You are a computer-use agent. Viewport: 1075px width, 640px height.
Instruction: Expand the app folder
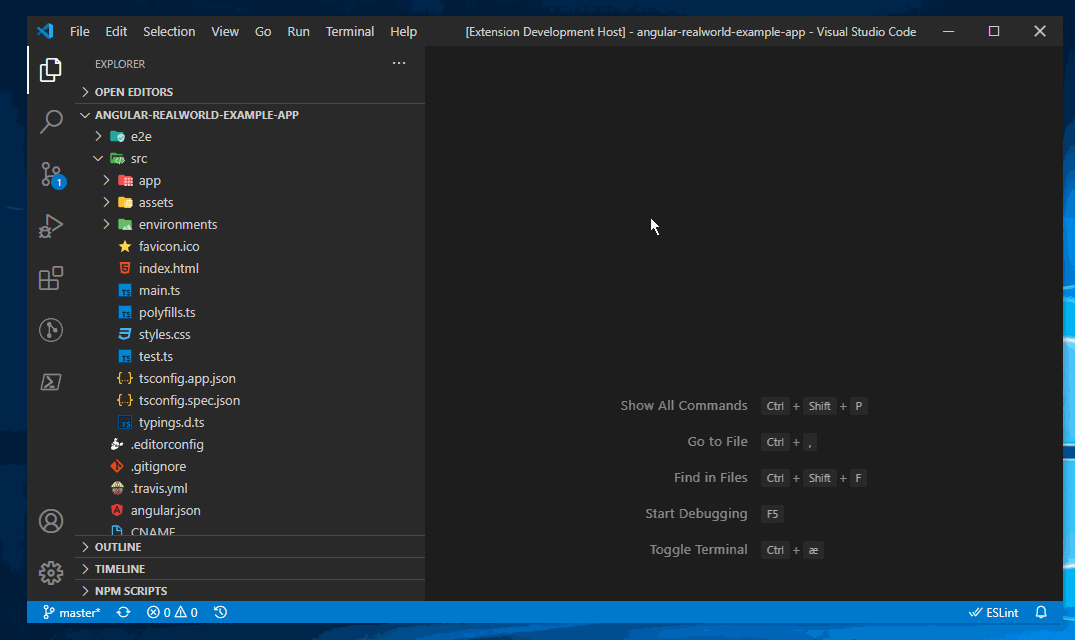click(x=250, y=181)
